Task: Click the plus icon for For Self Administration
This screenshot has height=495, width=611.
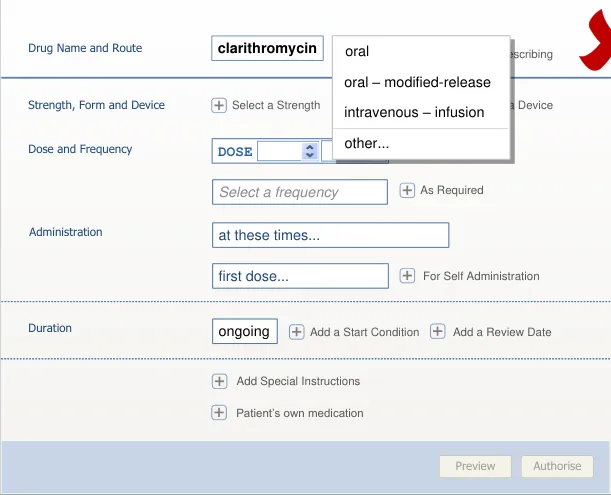Action: click(x=407, y=276)
